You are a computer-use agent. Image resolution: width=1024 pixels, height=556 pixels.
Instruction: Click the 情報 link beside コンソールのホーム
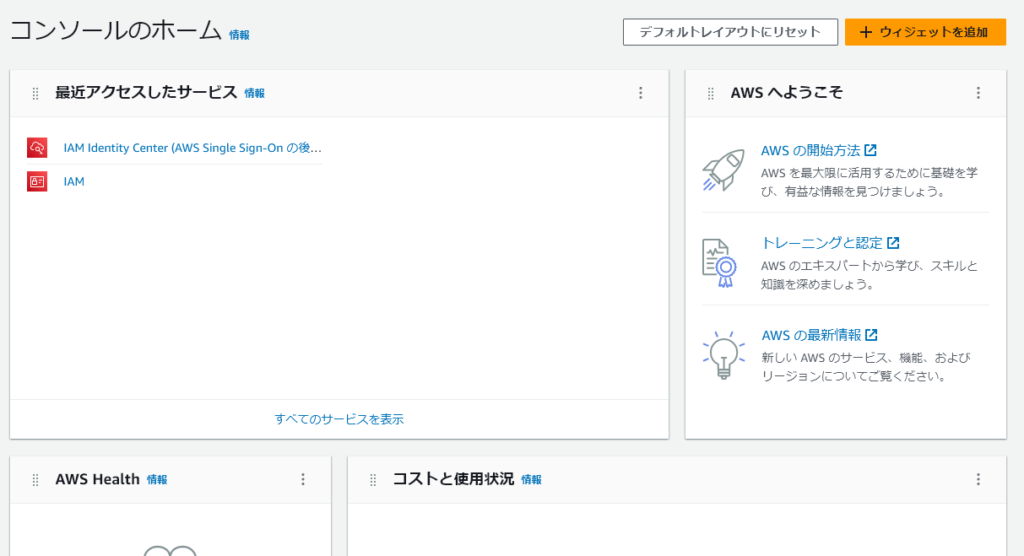[x=239, y=35]
